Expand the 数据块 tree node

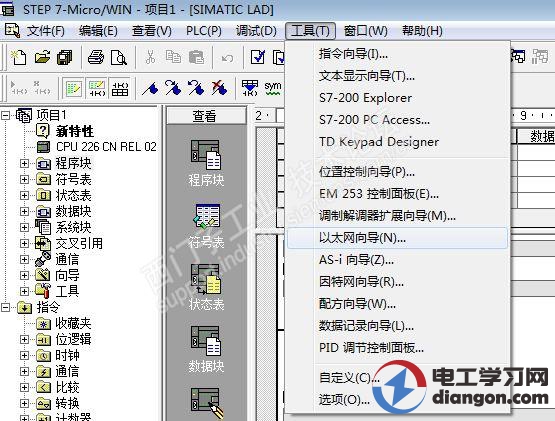[24, 211]
